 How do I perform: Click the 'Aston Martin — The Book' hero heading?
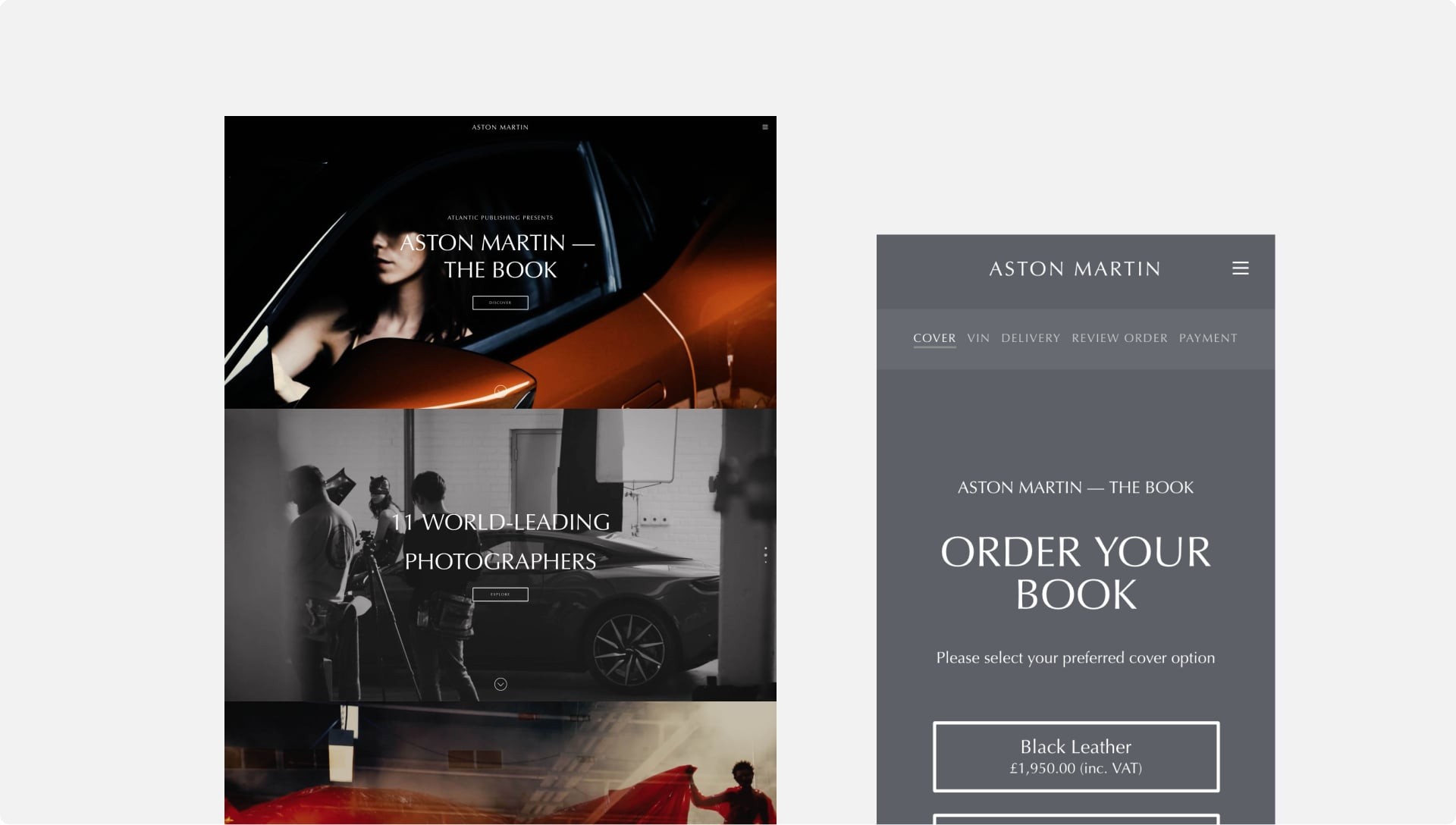pyautogui.click(x=498, y=256)
